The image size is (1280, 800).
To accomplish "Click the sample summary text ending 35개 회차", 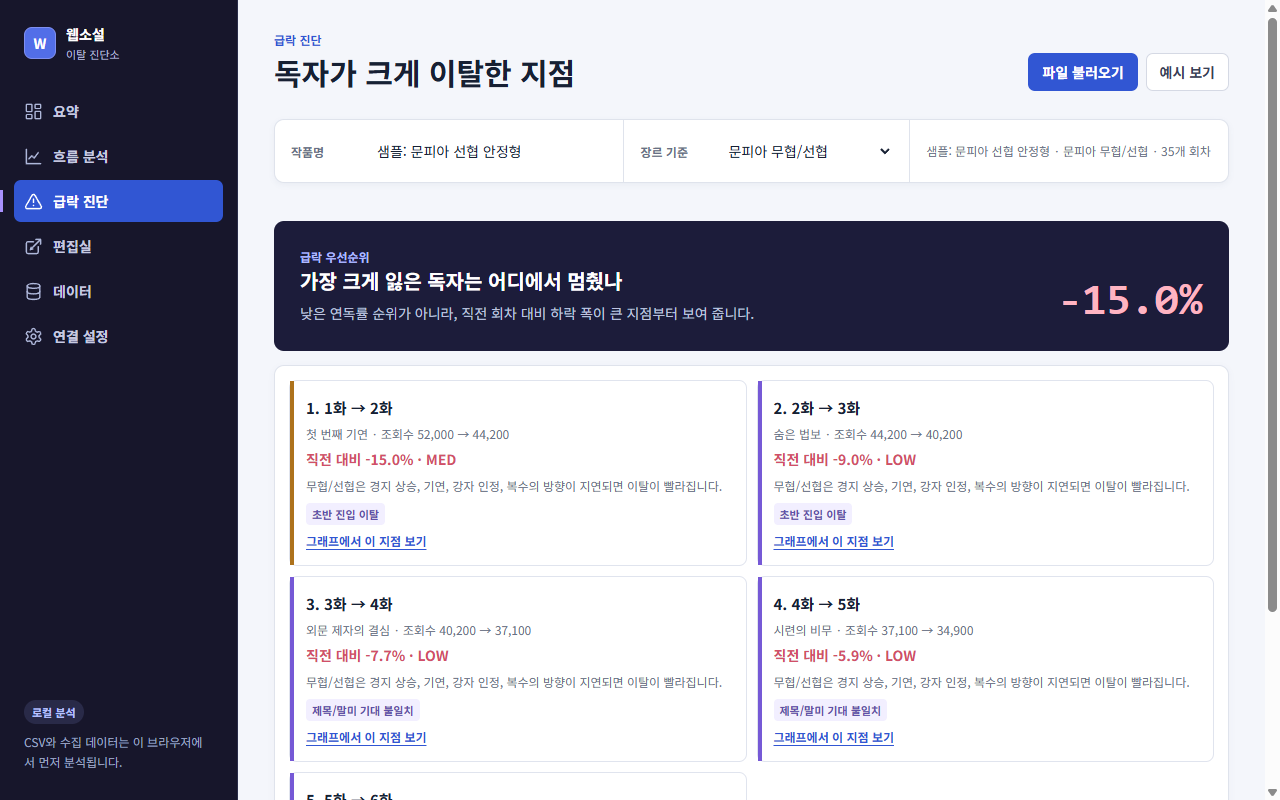I will coord(1068,152).
